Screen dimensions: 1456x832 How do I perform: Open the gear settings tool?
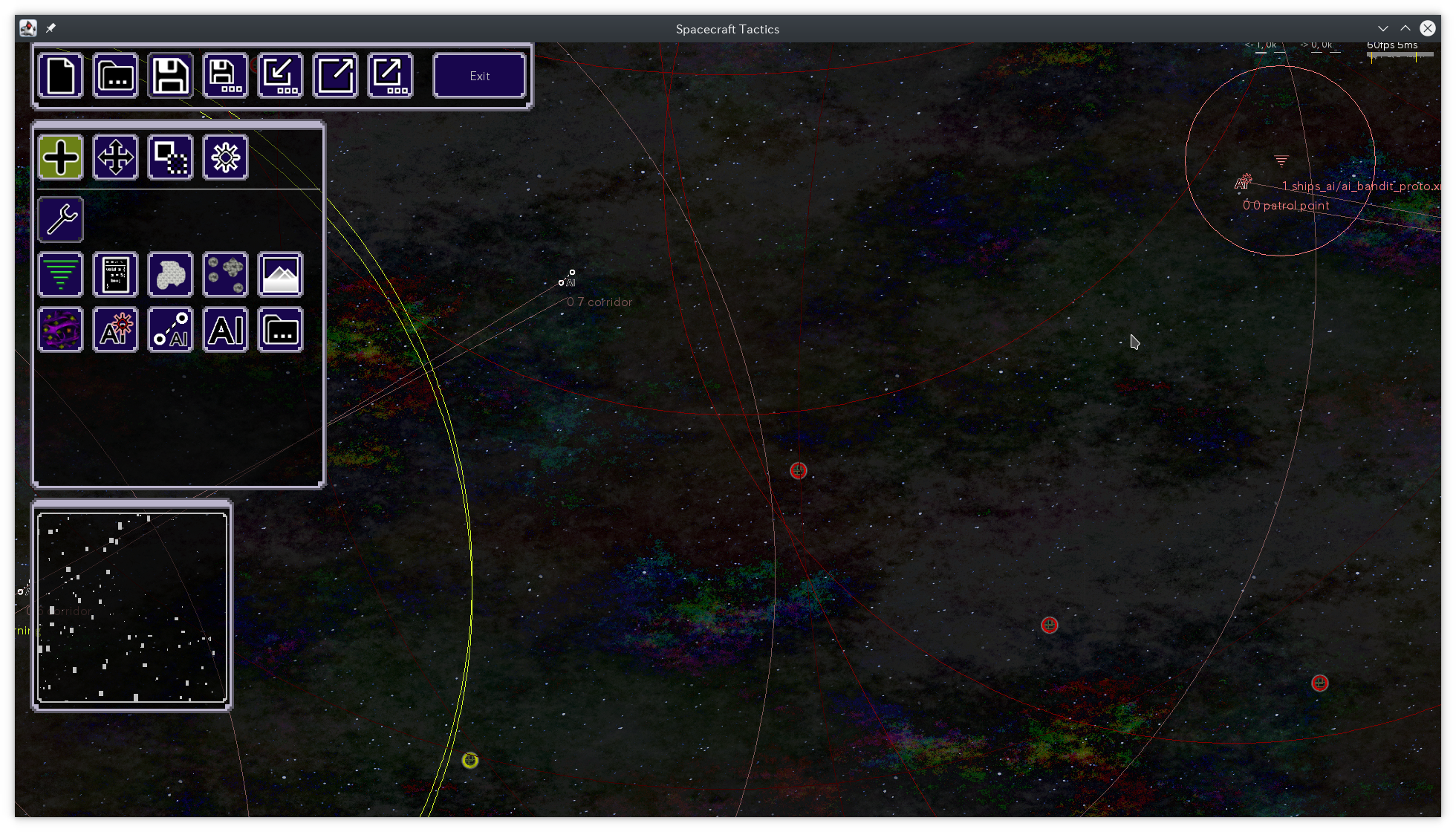pos(226,157)
